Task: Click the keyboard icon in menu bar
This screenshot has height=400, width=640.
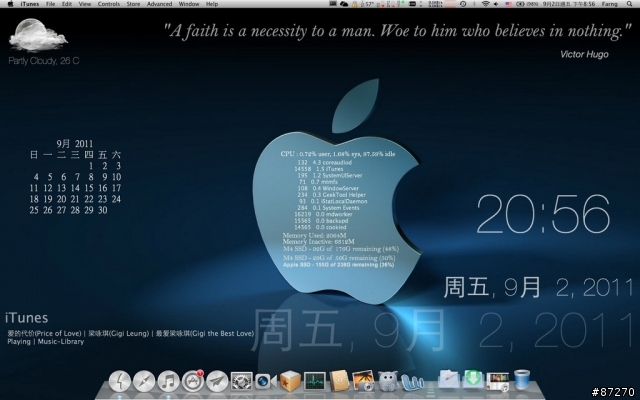Action: point(333,4)
